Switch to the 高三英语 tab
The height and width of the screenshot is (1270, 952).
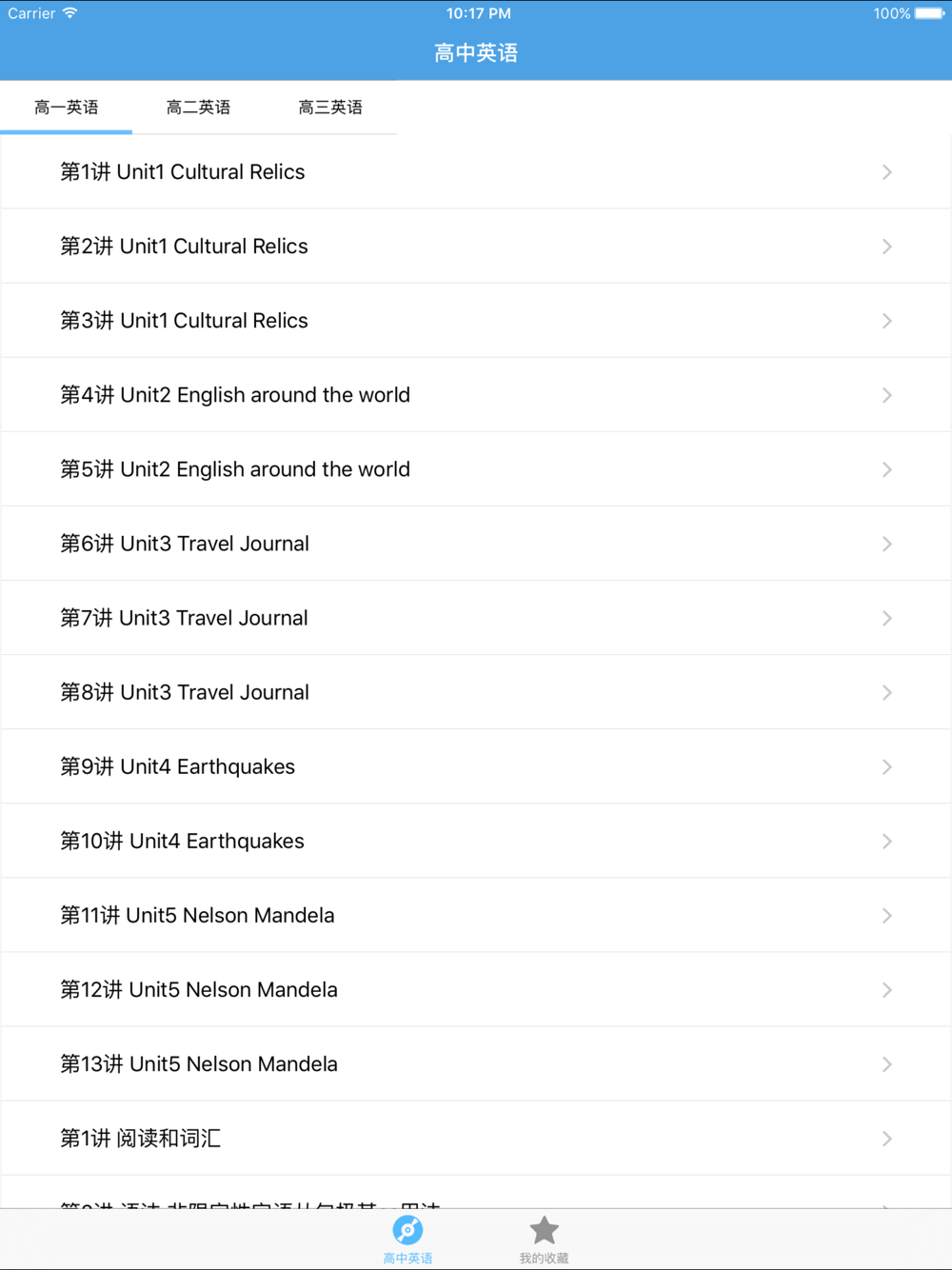(330, 108)
